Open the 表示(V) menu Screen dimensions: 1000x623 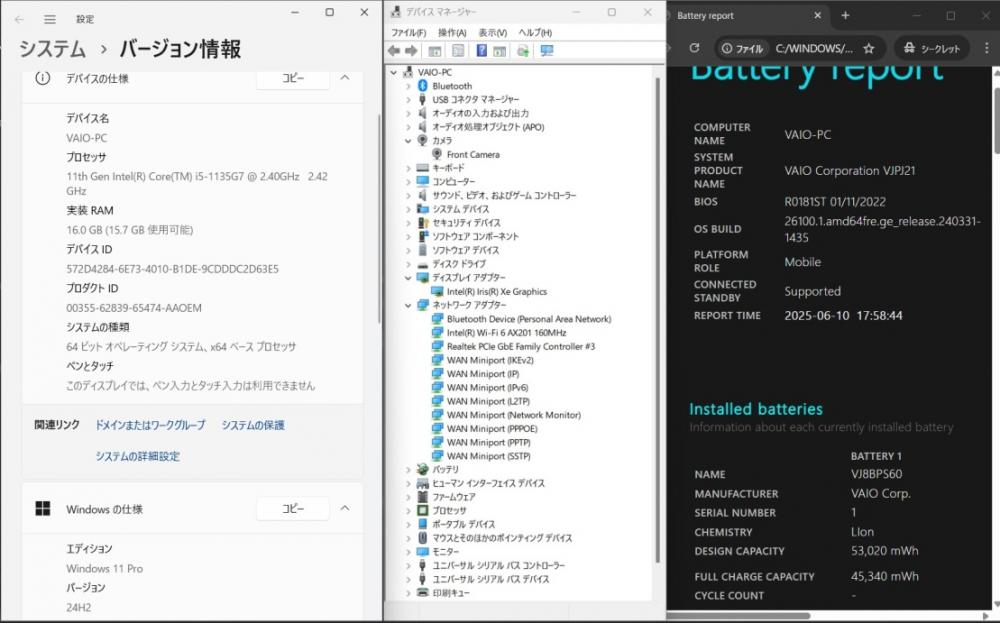click(x=492, y=33)
